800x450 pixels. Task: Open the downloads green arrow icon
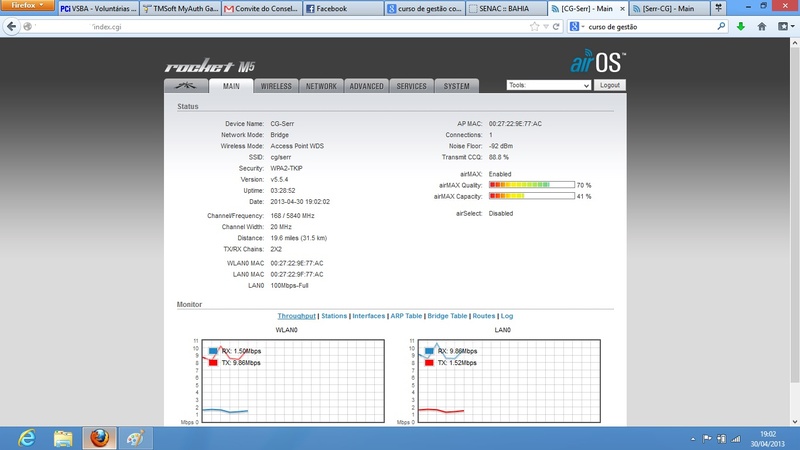pos(741,27)
